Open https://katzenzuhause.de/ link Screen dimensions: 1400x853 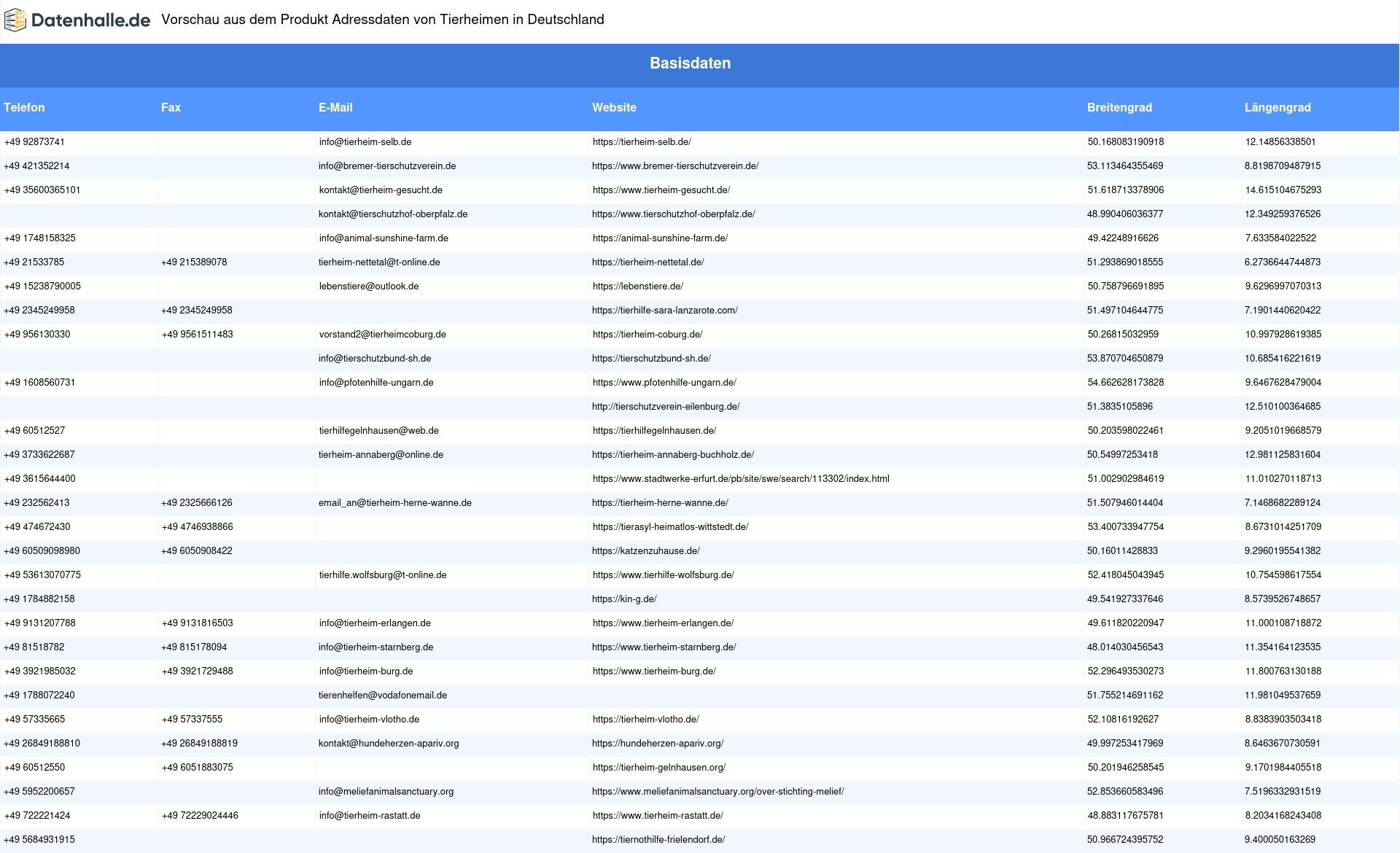646,551
